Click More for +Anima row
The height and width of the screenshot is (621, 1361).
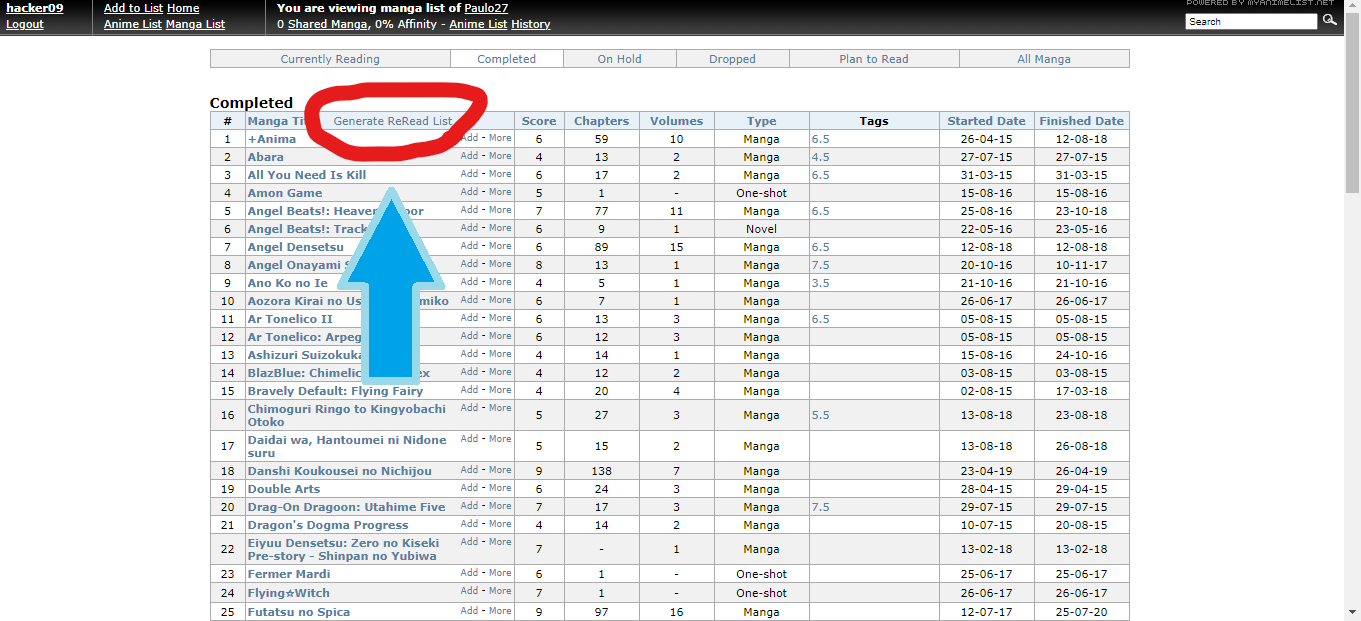tap(500, 138)
